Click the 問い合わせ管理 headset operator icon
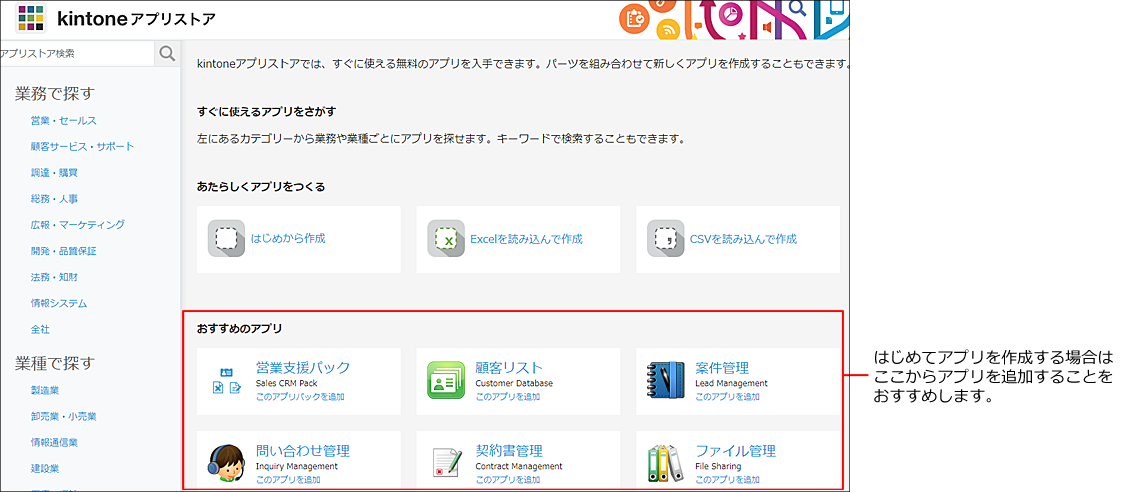The width and height of the screenshot is (1128, 492). [x=226, y=463]
